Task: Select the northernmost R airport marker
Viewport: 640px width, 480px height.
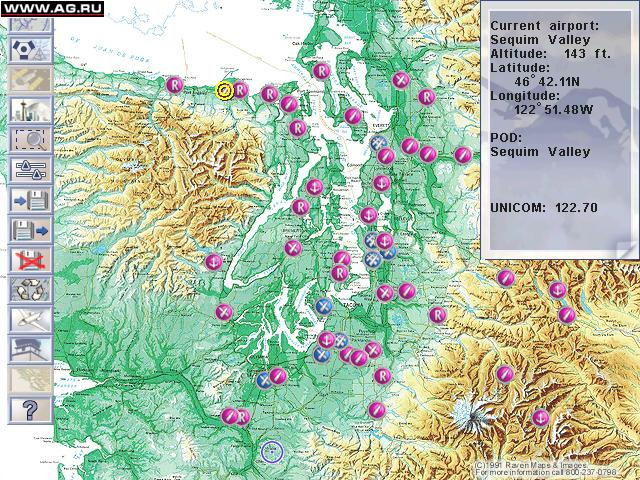Action: 322,71
